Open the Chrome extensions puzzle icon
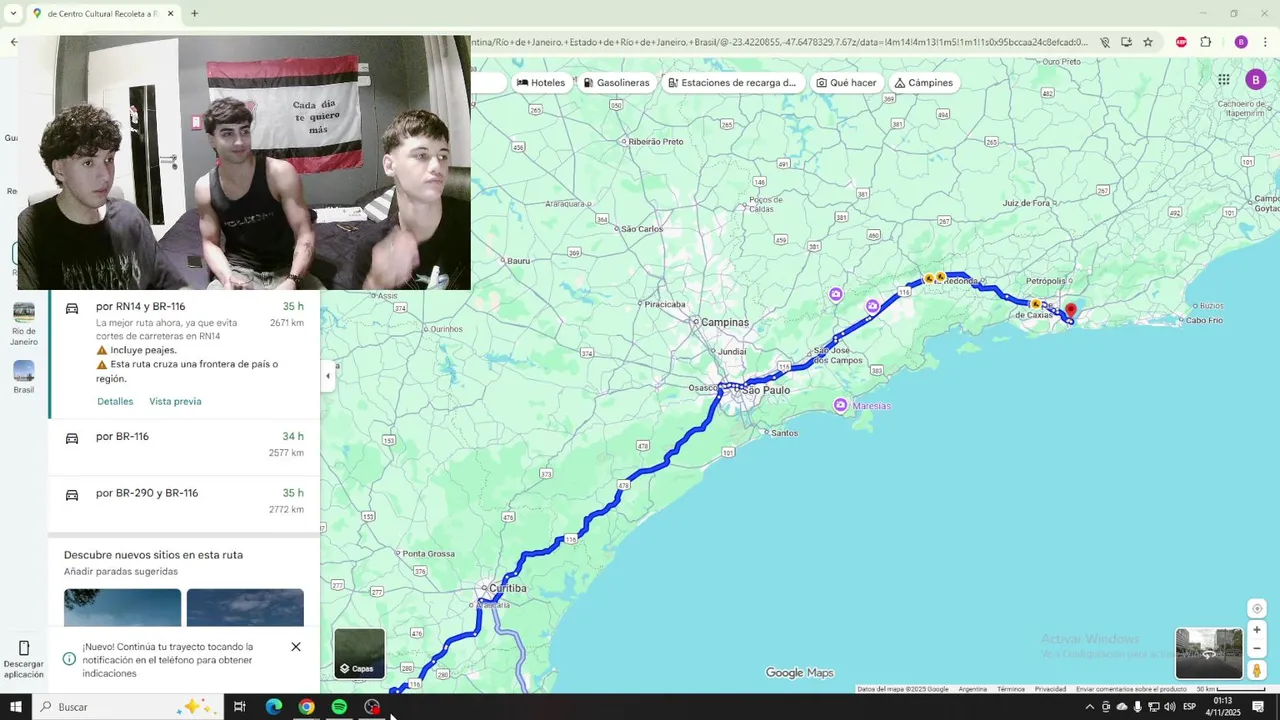 click(1205, 42)
